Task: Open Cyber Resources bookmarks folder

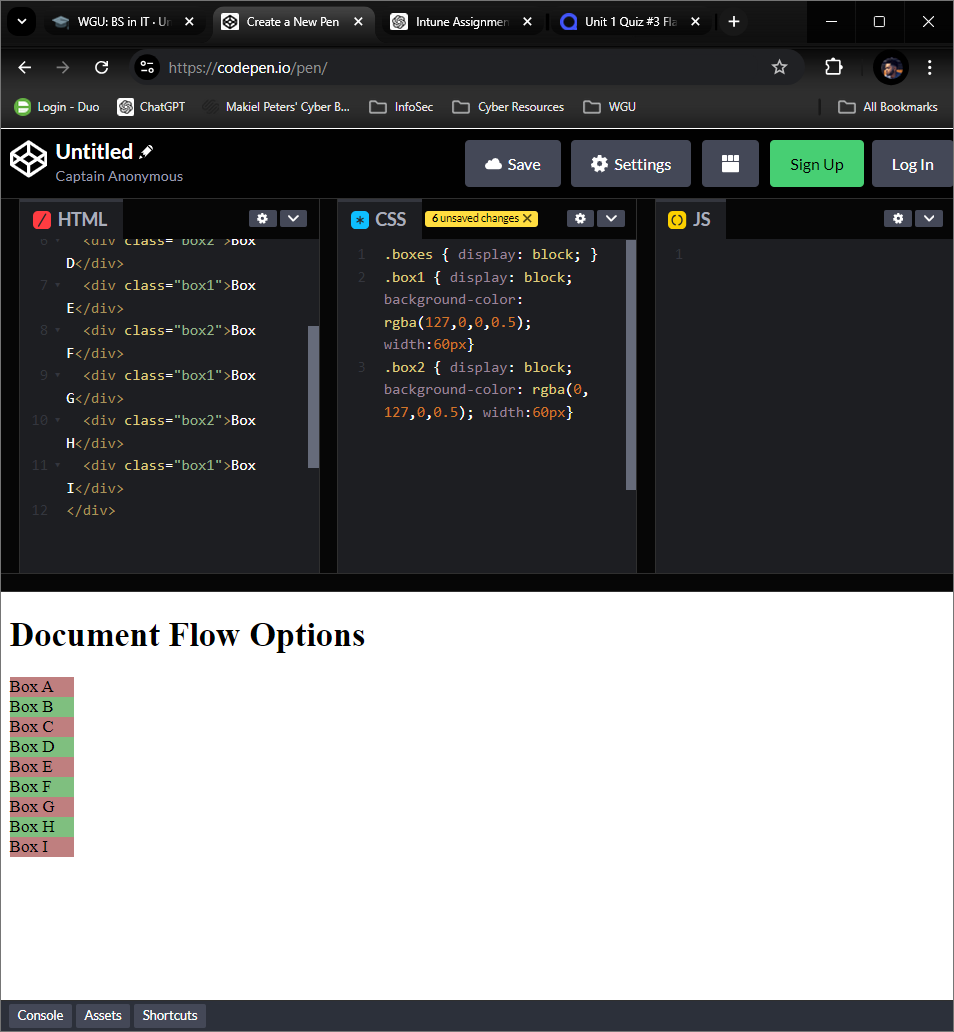Action: click(x=508, y=107)
